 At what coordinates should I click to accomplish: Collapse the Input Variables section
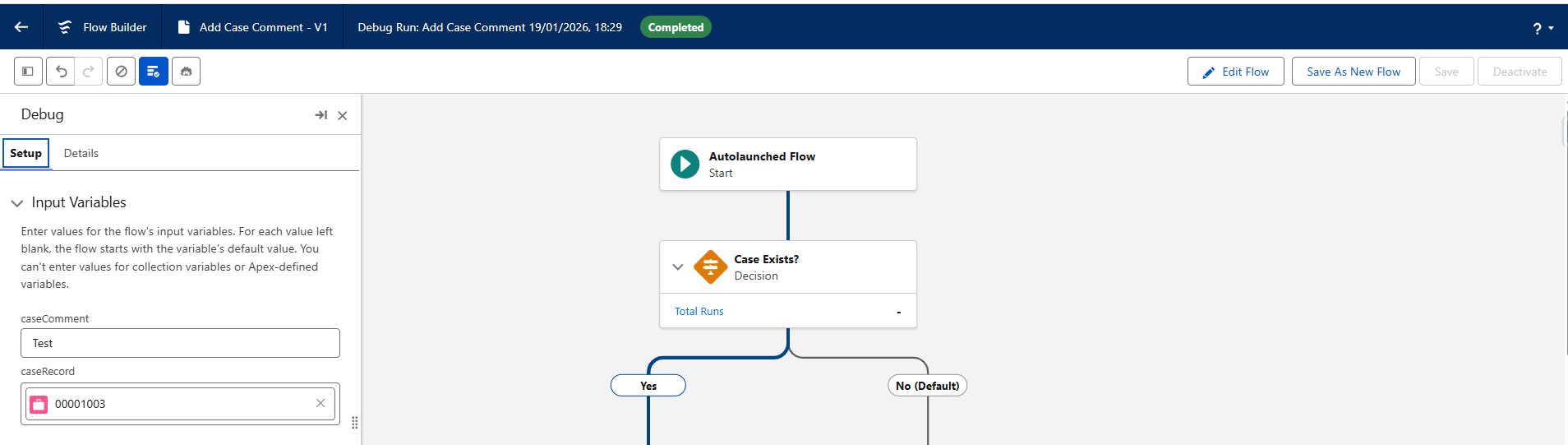17,203
